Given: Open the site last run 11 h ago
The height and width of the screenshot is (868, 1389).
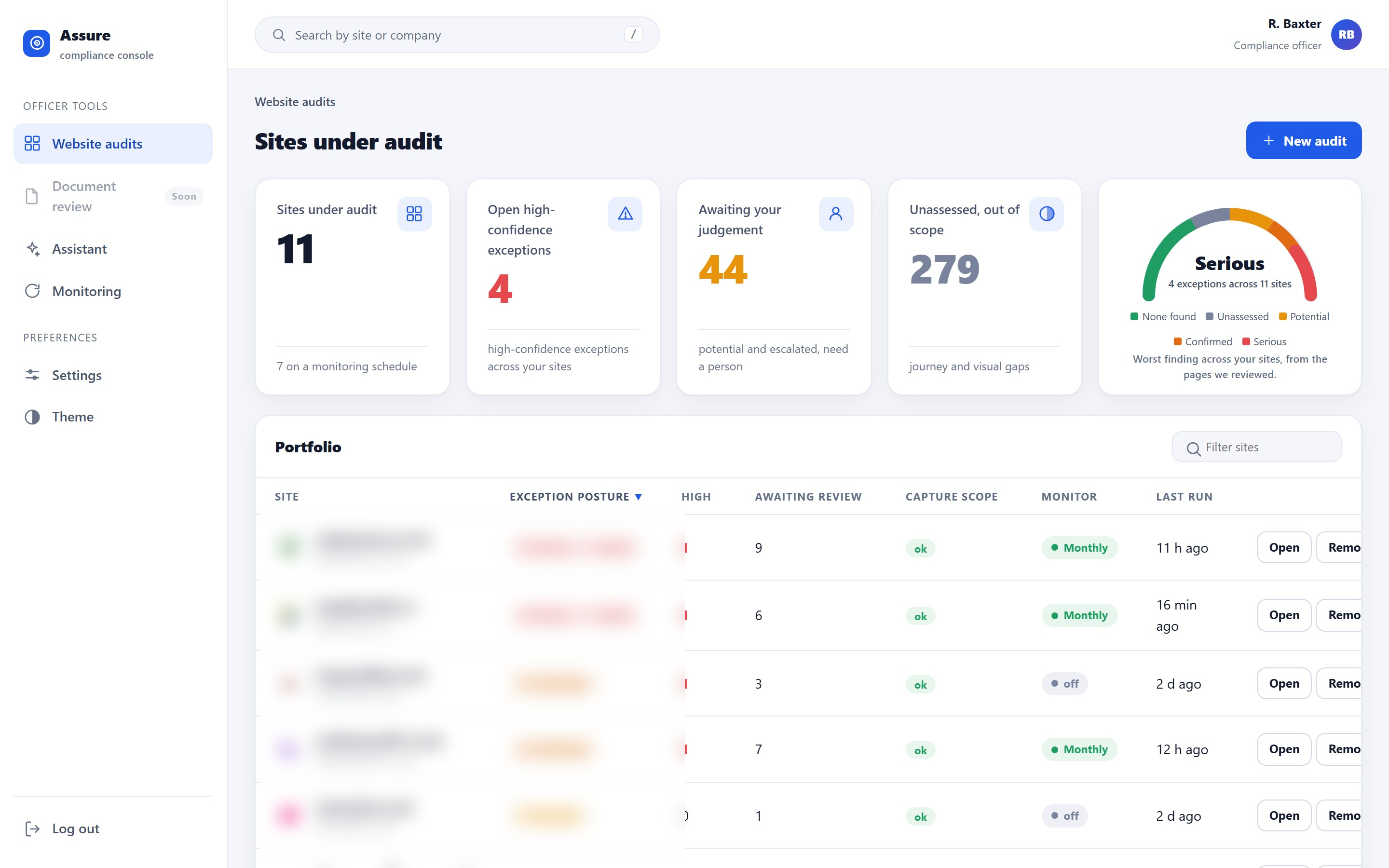Looking at the screenshot, I should click(x=1283, y=547).
